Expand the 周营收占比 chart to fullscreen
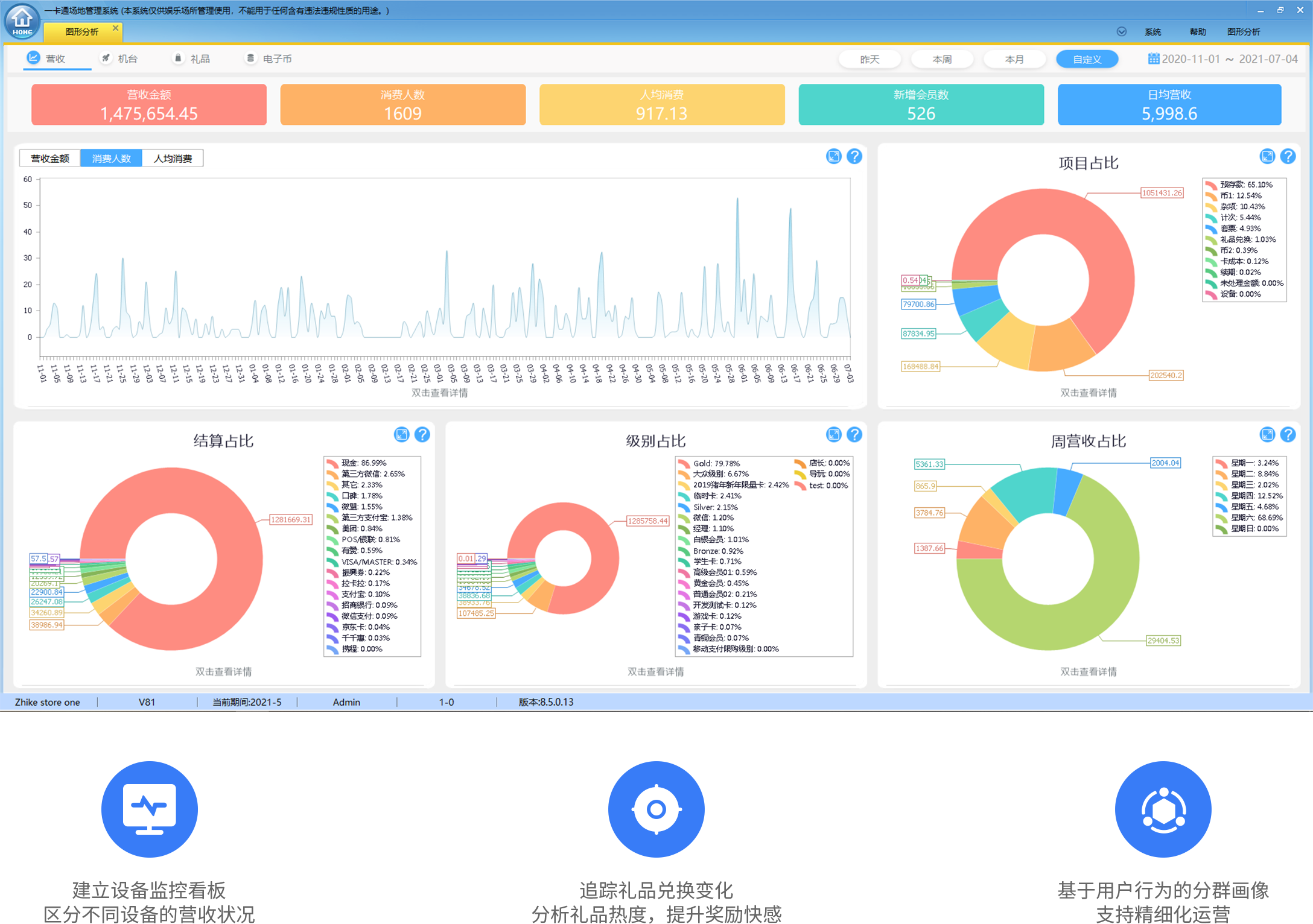The width and height of the screenshot is (1313, 924). 1267,435
